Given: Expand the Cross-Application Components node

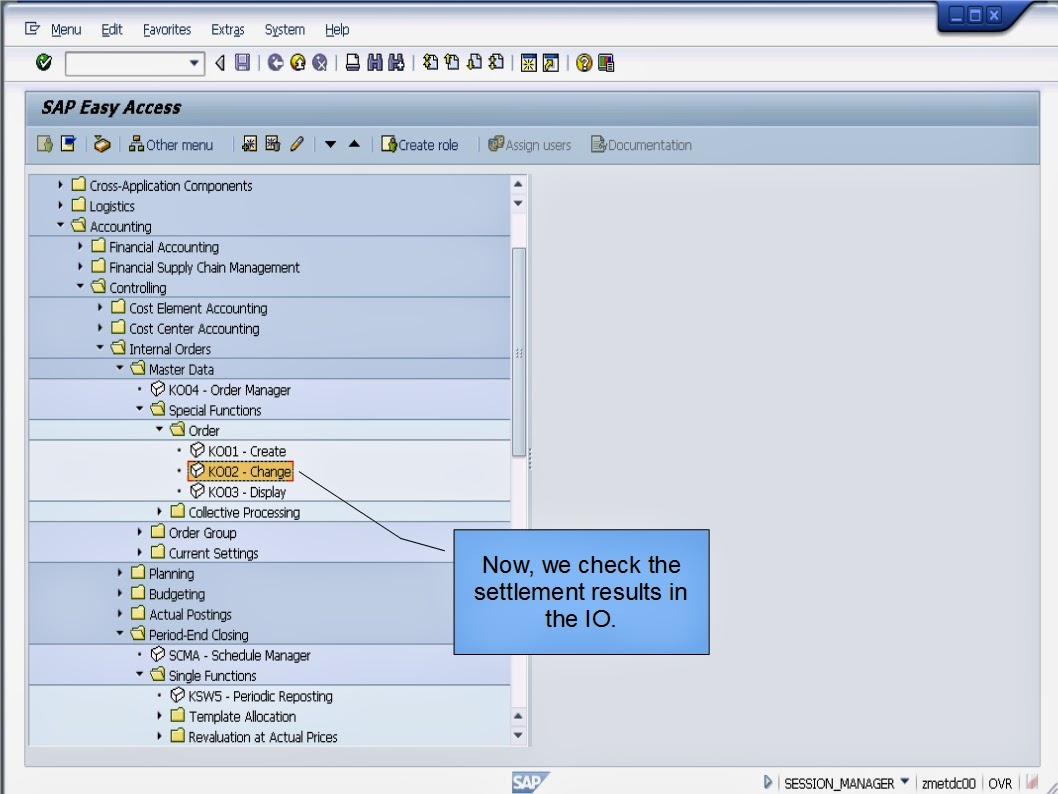Looking at the screenshot, I should pos(60,184).
